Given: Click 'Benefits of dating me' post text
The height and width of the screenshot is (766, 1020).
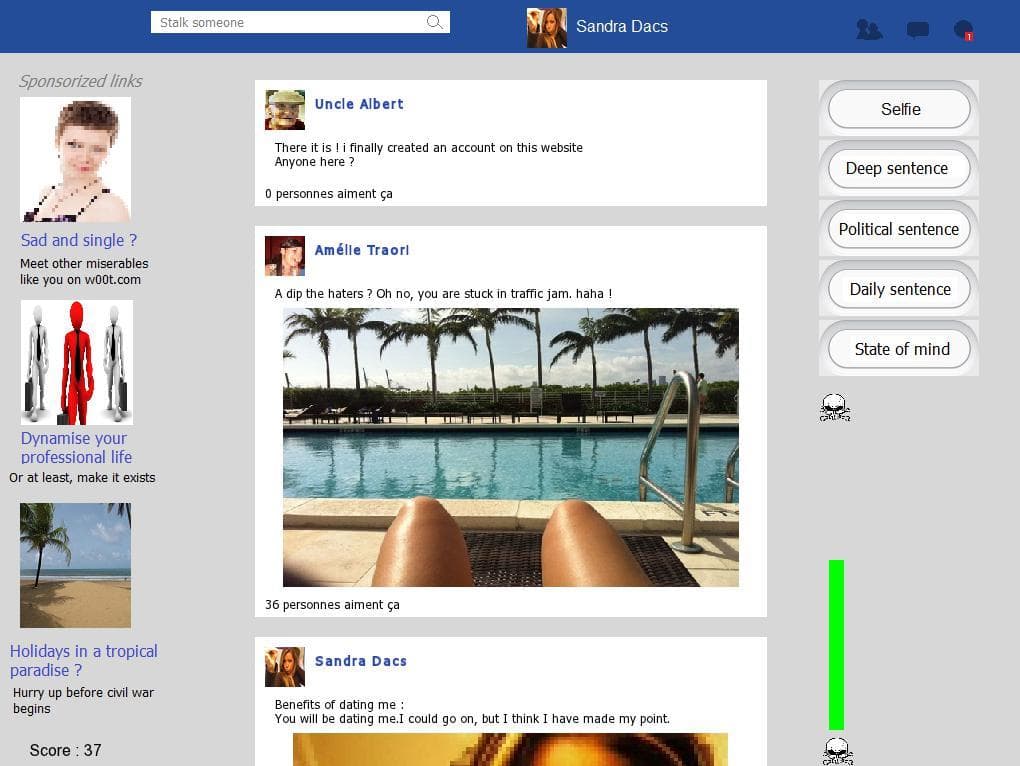Looking at the screenshot, I should (x=472, y=711).
